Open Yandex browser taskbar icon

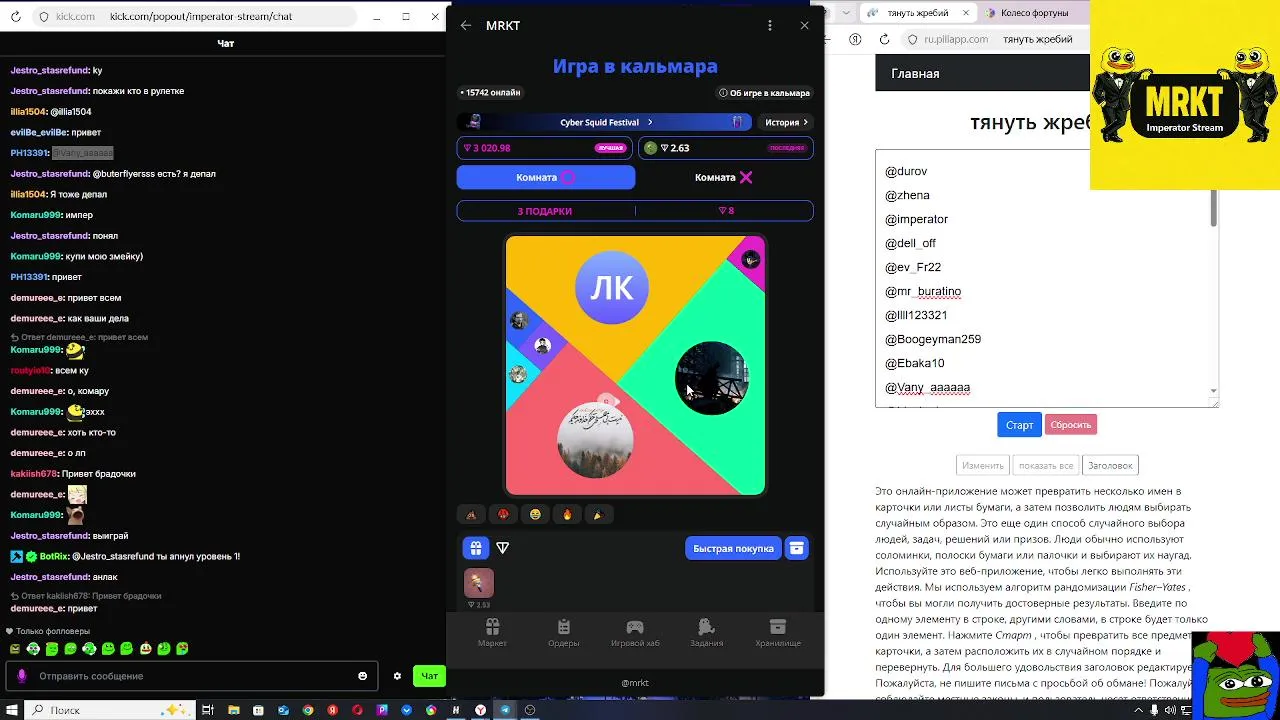480,710
